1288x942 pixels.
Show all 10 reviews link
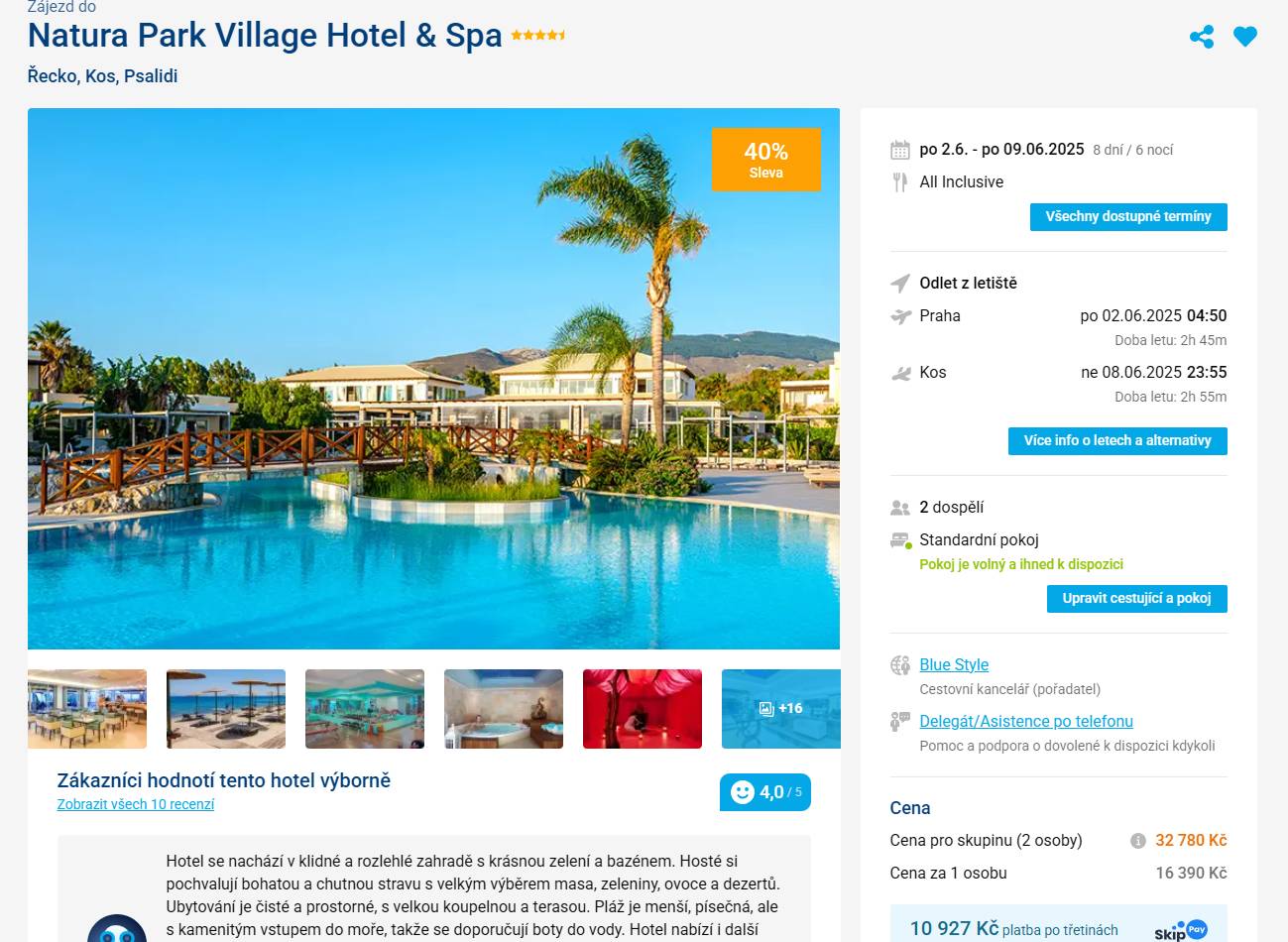(136, 804)
